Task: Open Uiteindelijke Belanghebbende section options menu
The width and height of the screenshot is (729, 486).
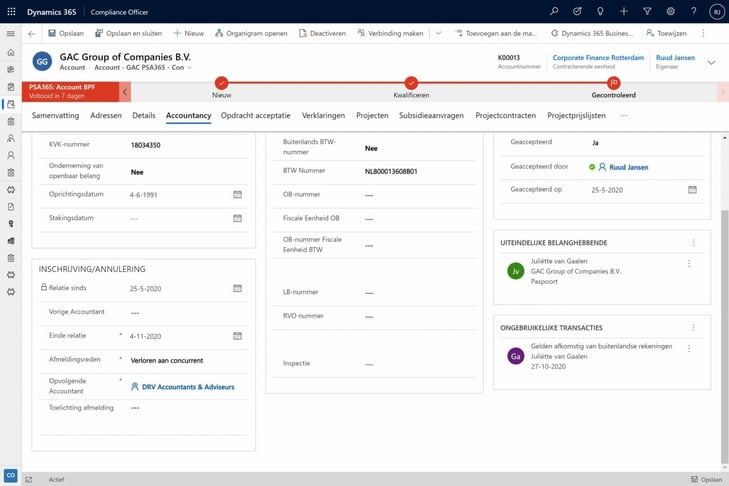Action: click(693, 243)
